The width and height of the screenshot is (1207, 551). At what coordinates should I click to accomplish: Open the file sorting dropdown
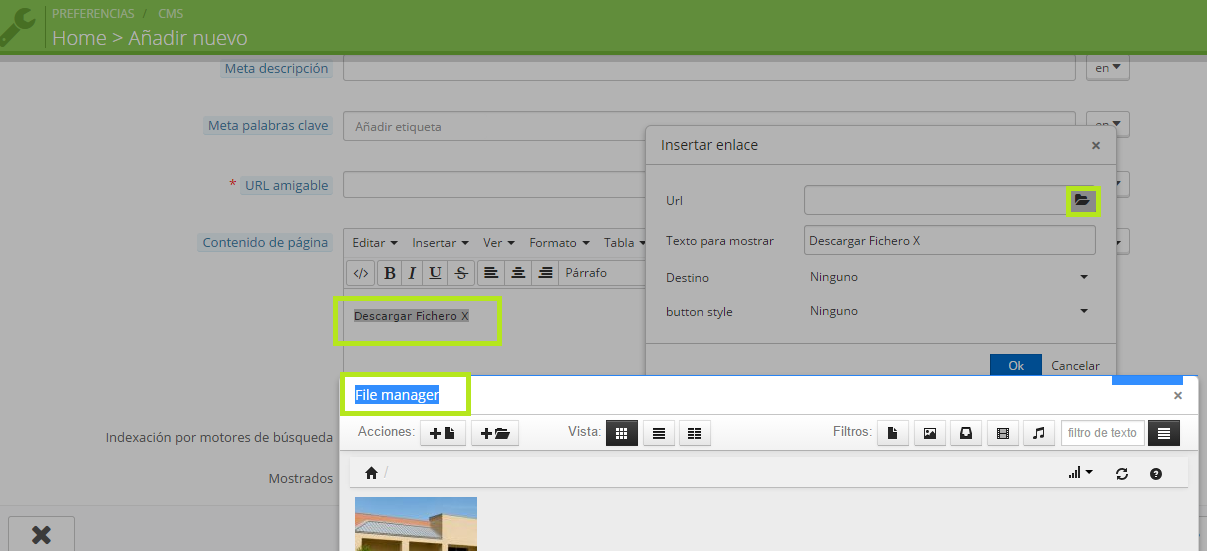tap(1080, 473)
